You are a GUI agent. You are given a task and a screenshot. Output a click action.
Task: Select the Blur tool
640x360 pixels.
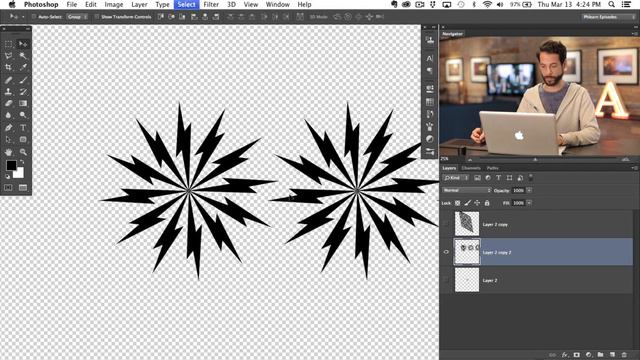pos(9,115)
